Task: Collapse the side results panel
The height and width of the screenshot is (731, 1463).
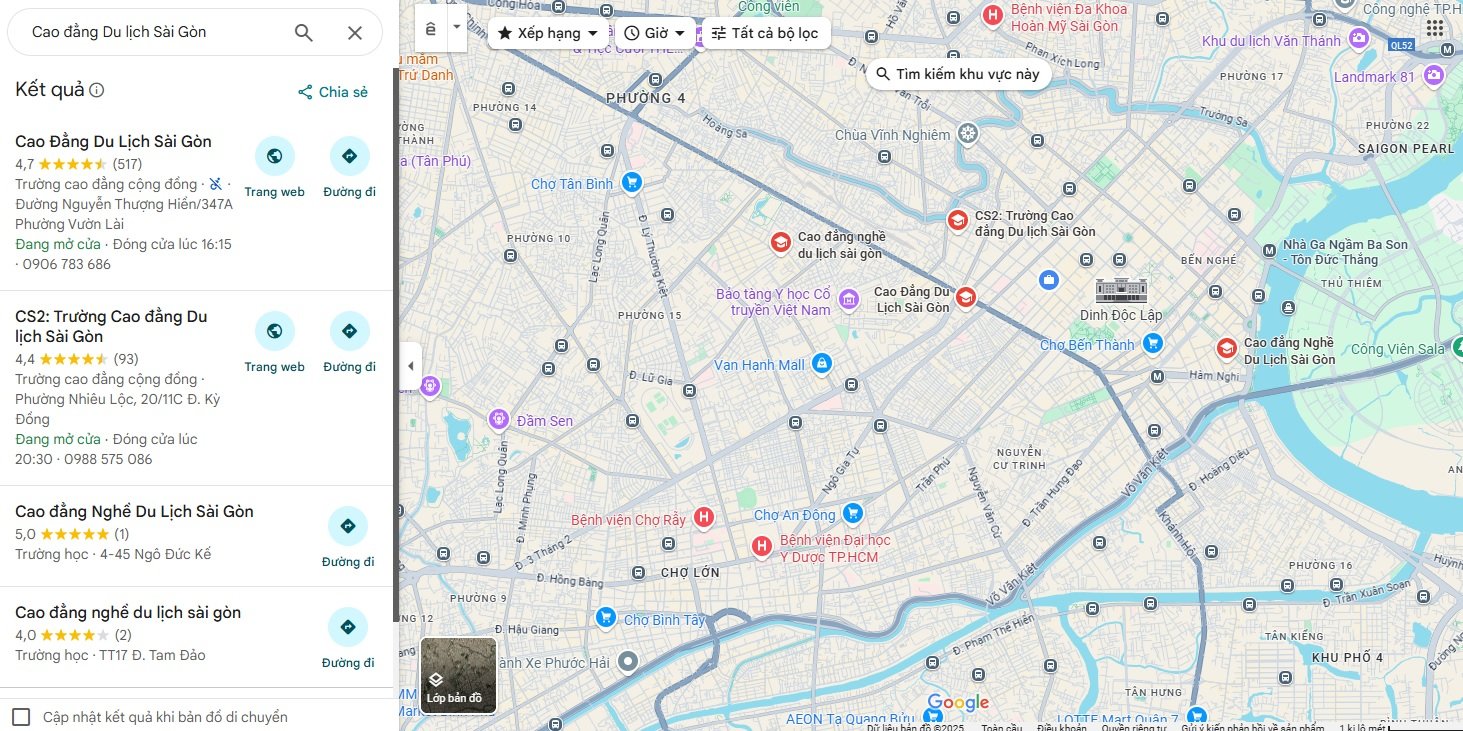Action: pos(410,366)
